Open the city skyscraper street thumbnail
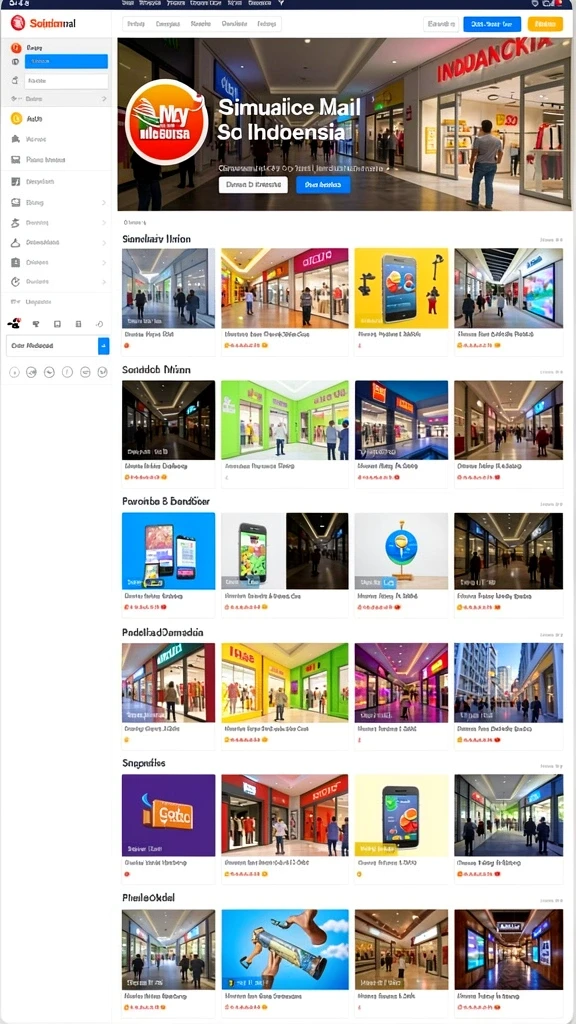This screenshot has width=576, height=1024. click(x=509, y=682)
